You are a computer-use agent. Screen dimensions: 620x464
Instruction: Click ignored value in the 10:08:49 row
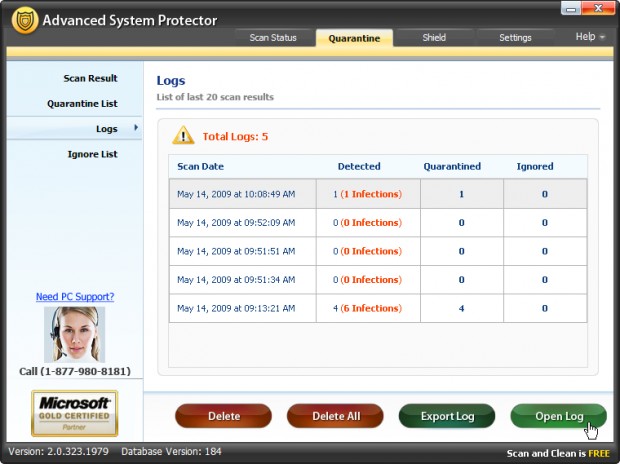tap(544, 194)
